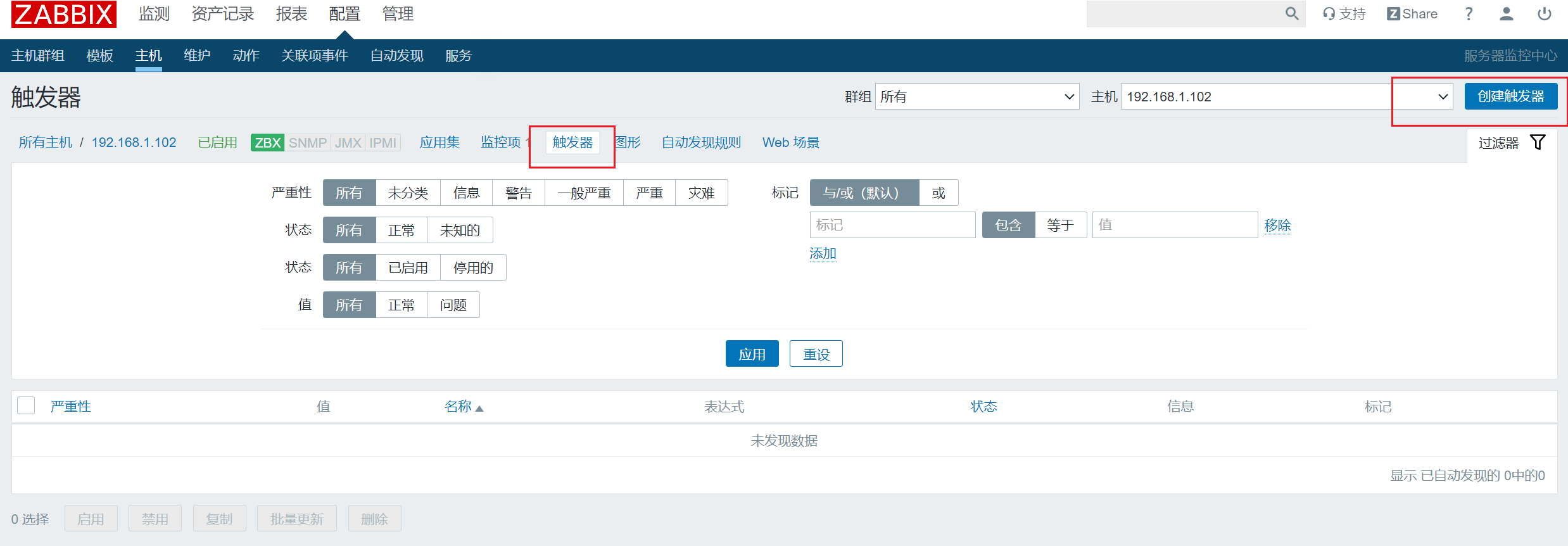
Task: Select 未分类 severity option
Action: (408, 193)
